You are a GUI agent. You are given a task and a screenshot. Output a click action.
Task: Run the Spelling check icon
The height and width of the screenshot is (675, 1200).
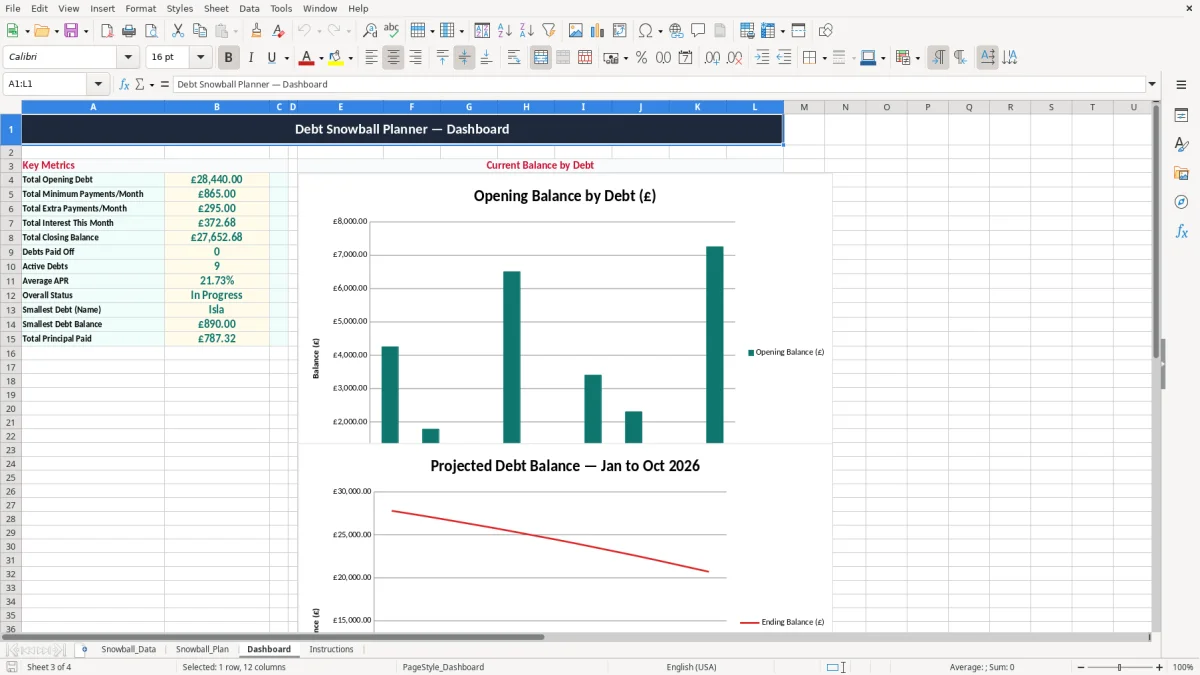coord(392,31)
